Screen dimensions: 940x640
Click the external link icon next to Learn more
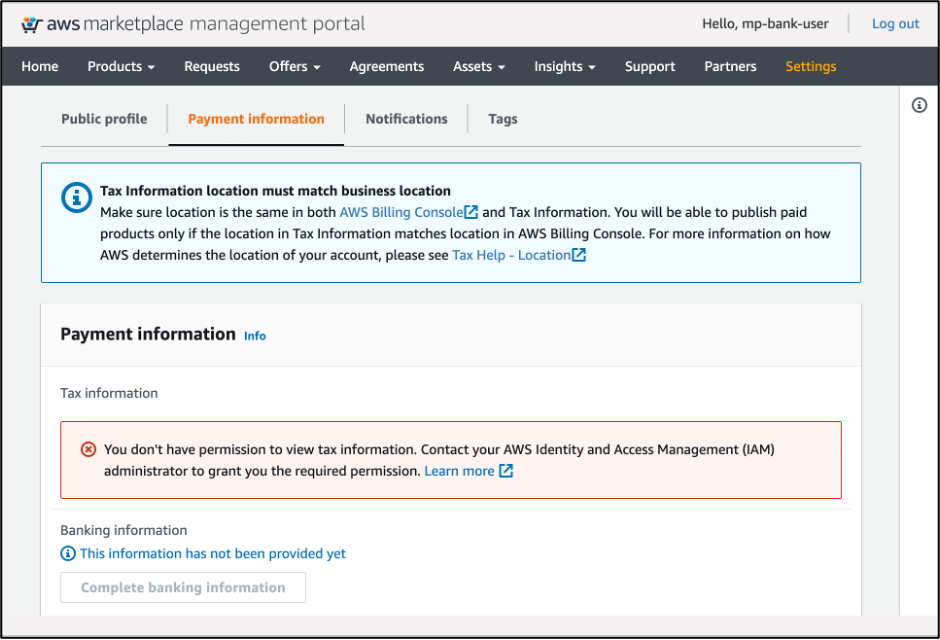pyautogui.click(x=503, y=470)
